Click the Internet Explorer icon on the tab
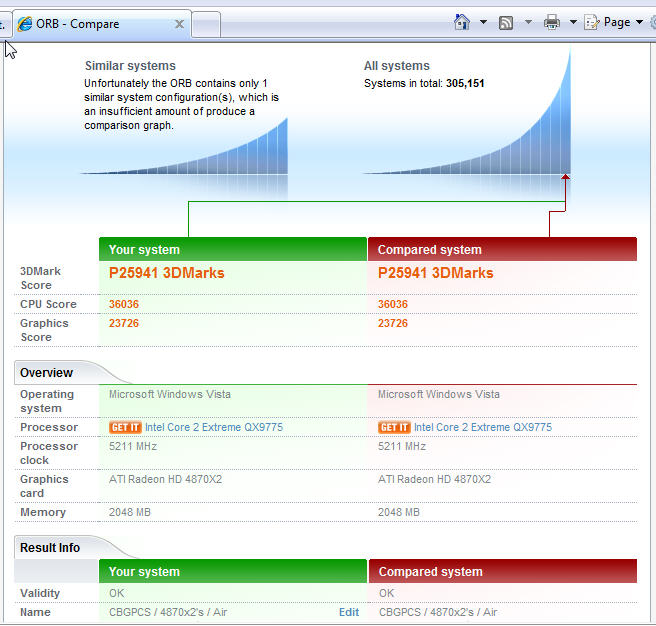Image resolution: width=656 pixels, height=626 pixels. point(25,24)
